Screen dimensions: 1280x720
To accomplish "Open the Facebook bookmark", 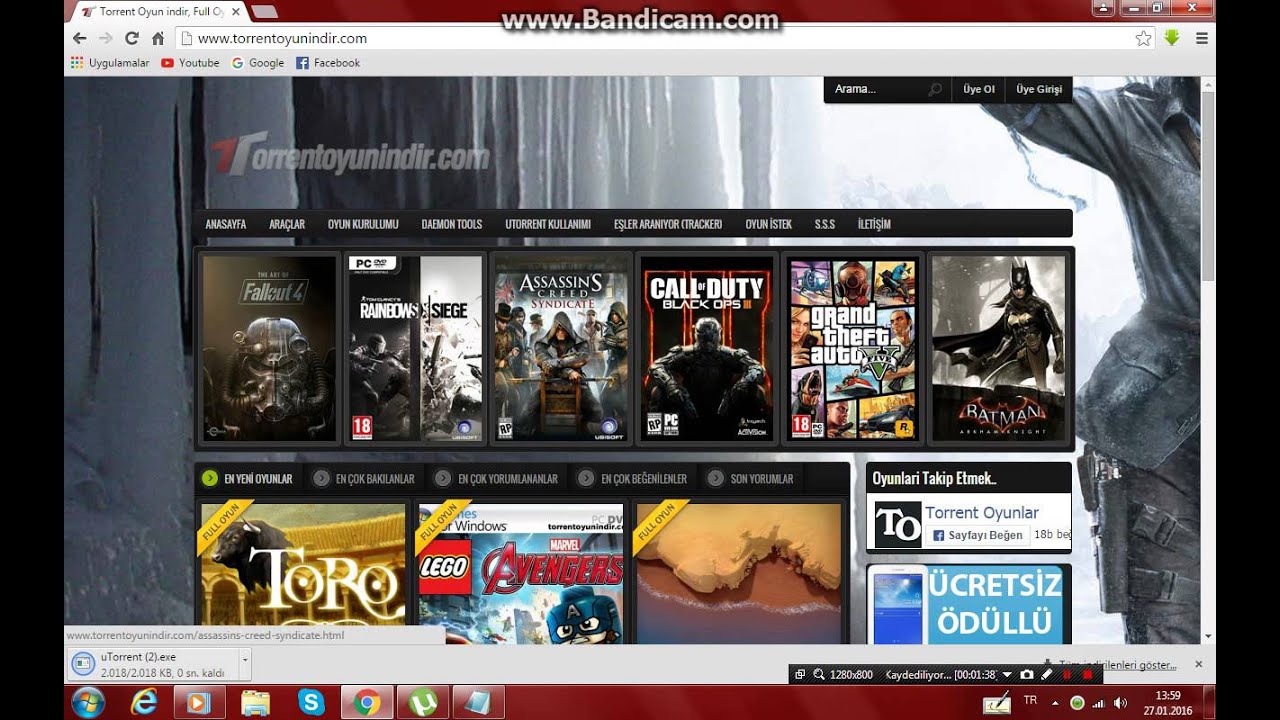I will click(328, 63).
